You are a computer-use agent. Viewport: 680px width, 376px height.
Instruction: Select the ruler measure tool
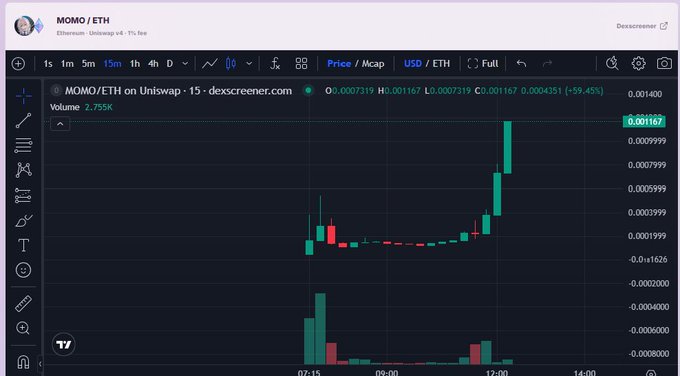point(23,304)
